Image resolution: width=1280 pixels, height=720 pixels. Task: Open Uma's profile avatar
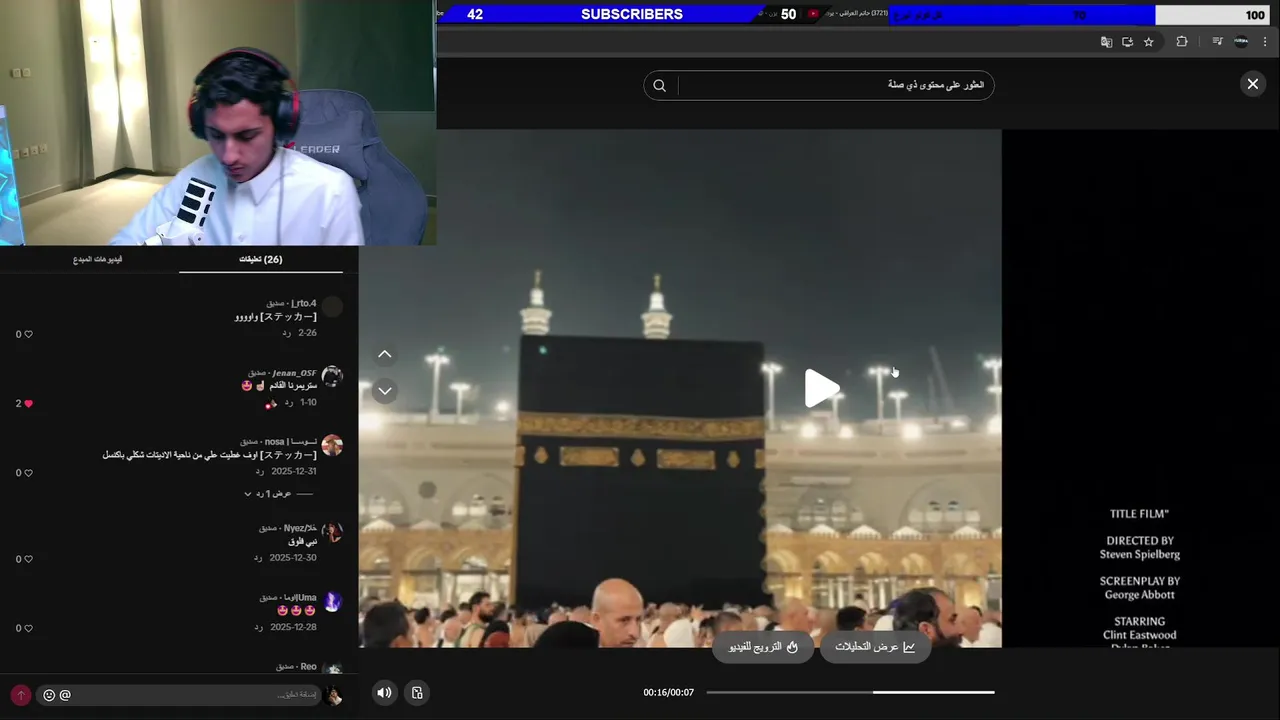click(x=332, y=601)
